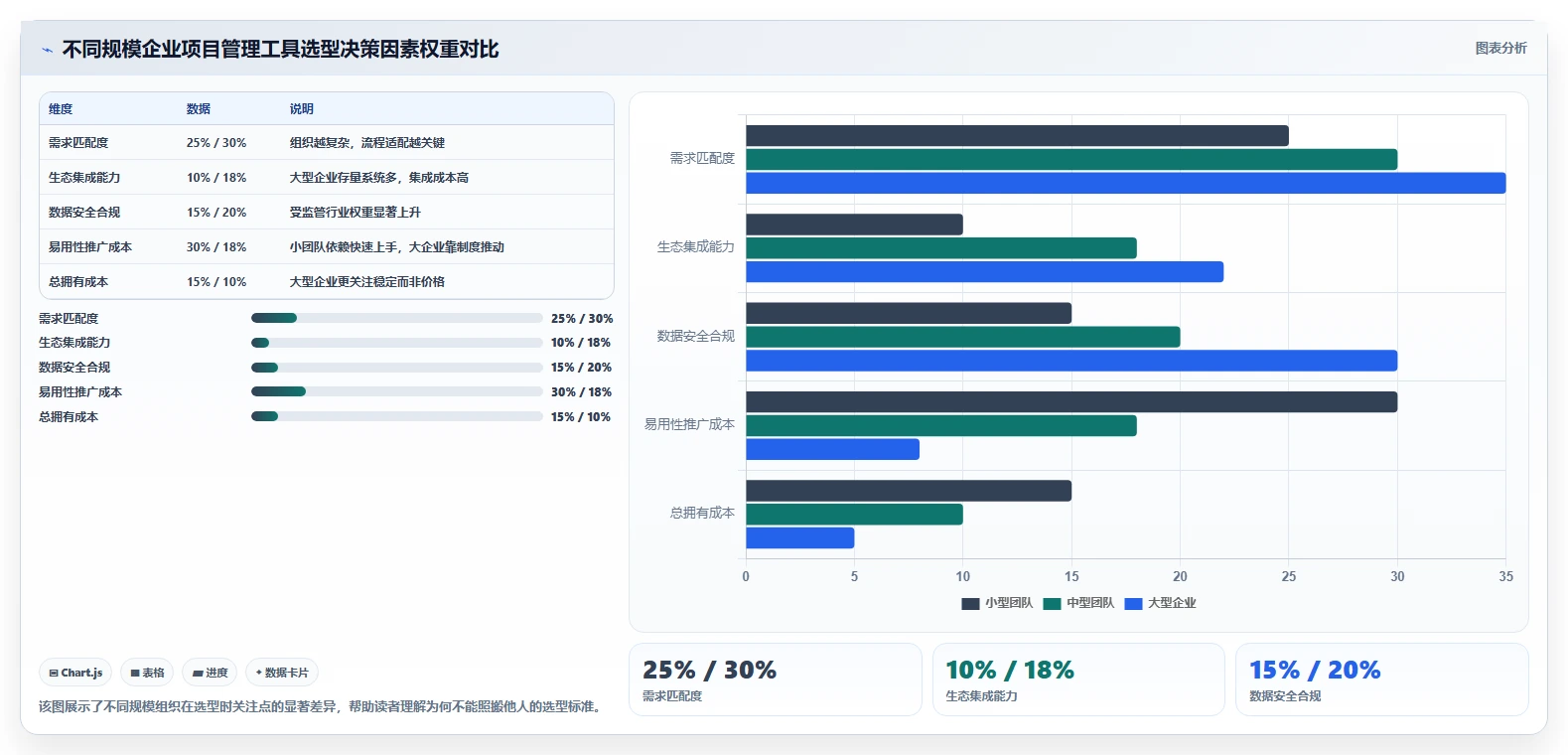Viewport: 1568px width, 755px height.
Task: Click the 说明 column header
Action: pyautogui.click(x=302, y=109)
